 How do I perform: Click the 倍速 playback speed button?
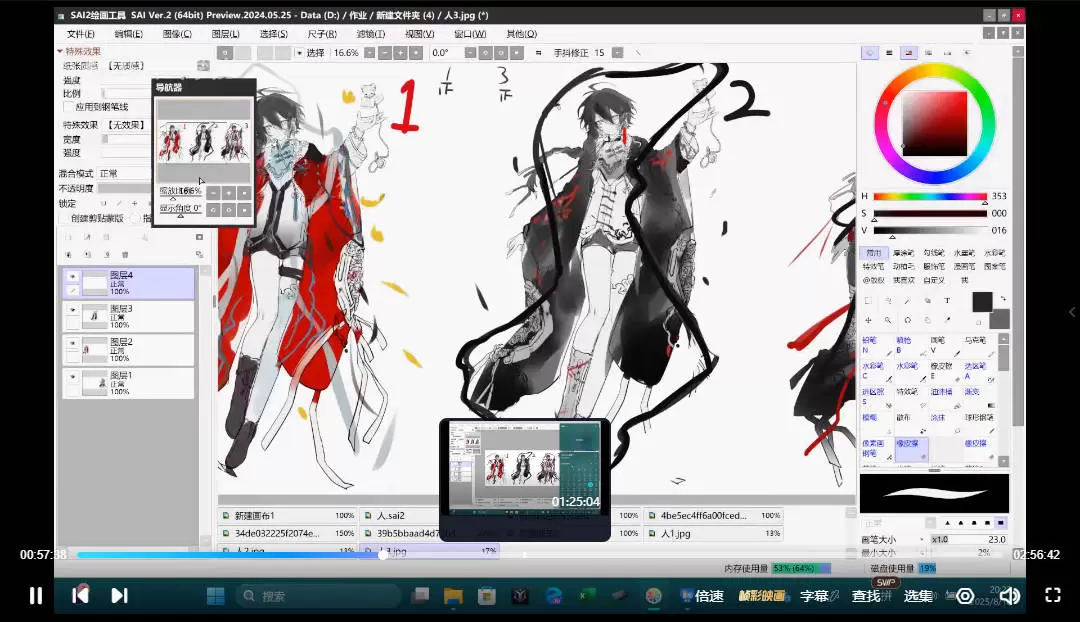pos(709,596)
